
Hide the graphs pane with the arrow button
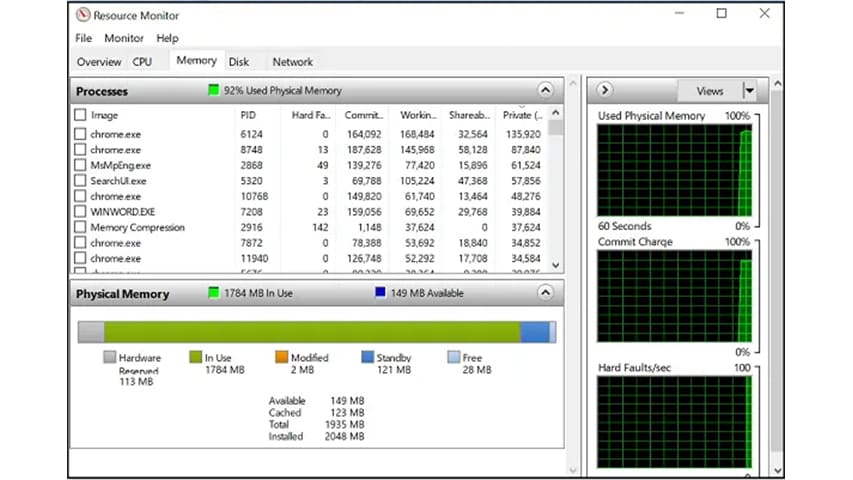click(604, 90)
